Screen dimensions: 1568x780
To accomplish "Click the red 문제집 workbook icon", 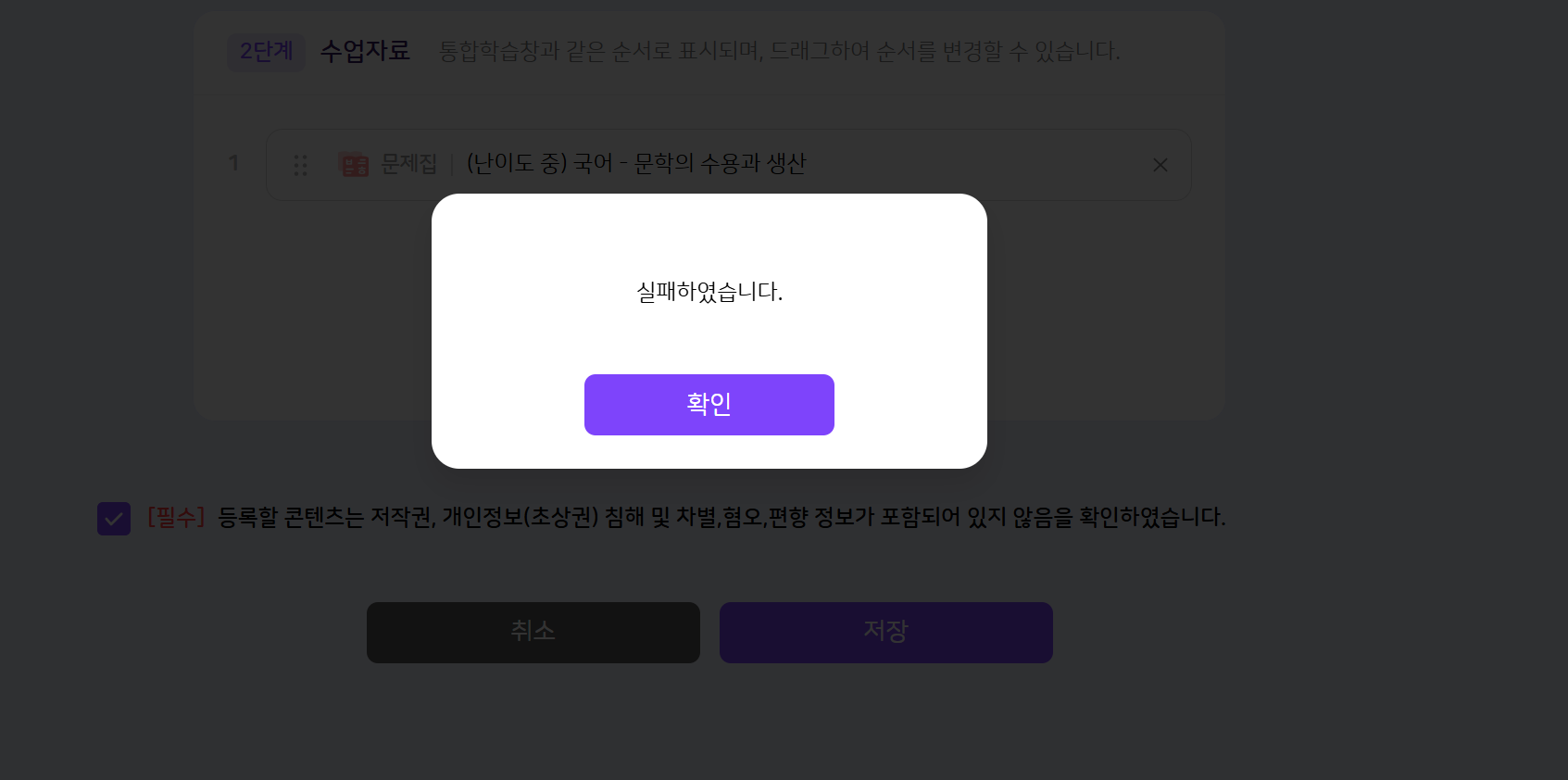I will click(355, 165).
